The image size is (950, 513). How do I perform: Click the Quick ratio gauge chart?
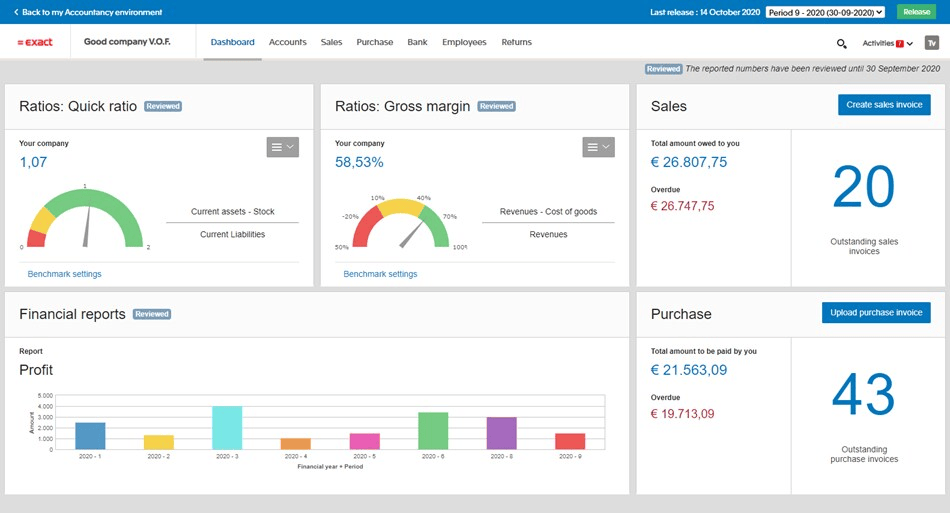tap(85, 216)
